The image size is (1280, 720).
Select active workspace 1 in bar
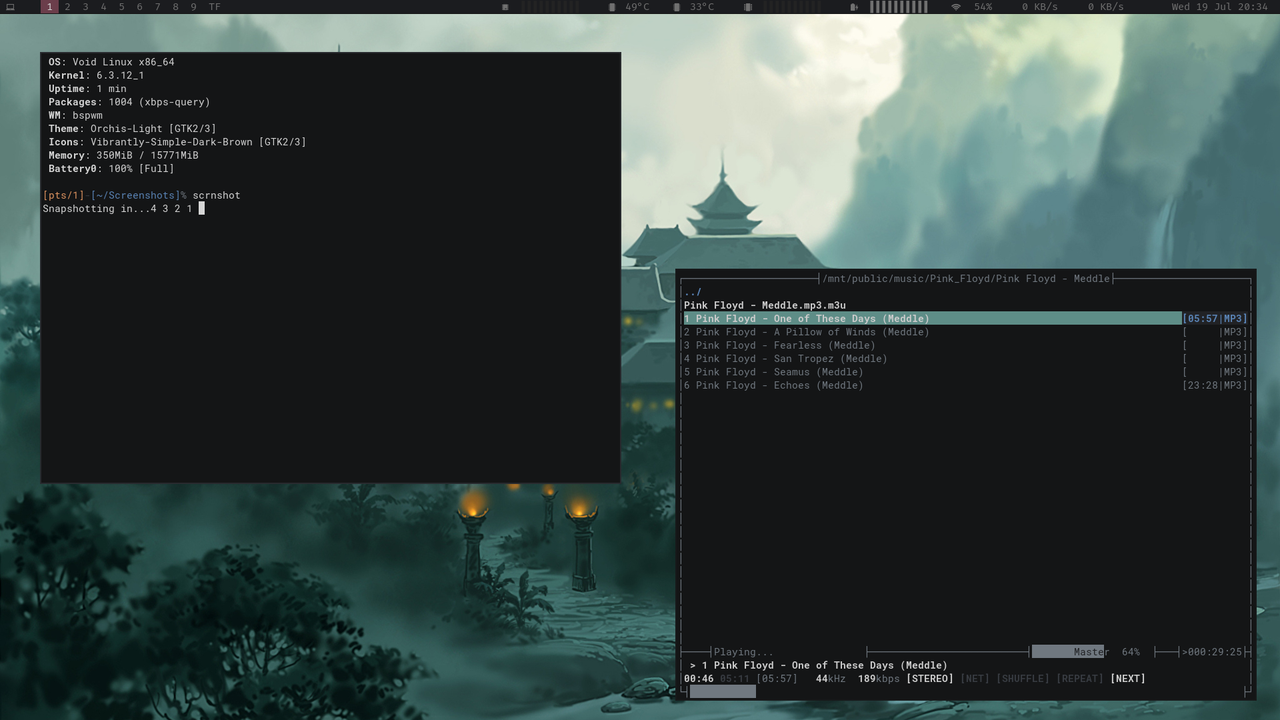tap(50, 7)
